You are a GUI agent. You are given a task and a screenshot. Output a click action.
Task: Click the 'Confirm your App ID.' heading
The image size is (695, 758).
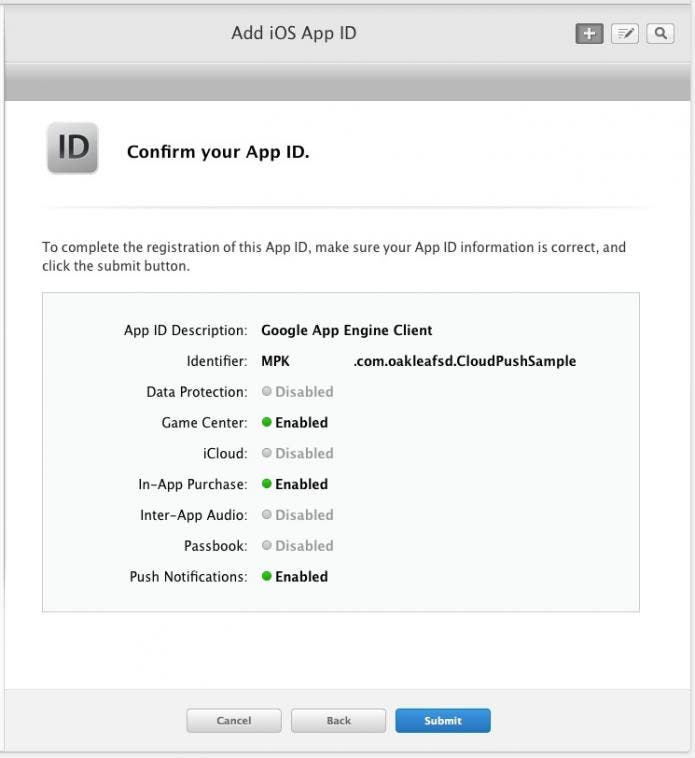218,152
